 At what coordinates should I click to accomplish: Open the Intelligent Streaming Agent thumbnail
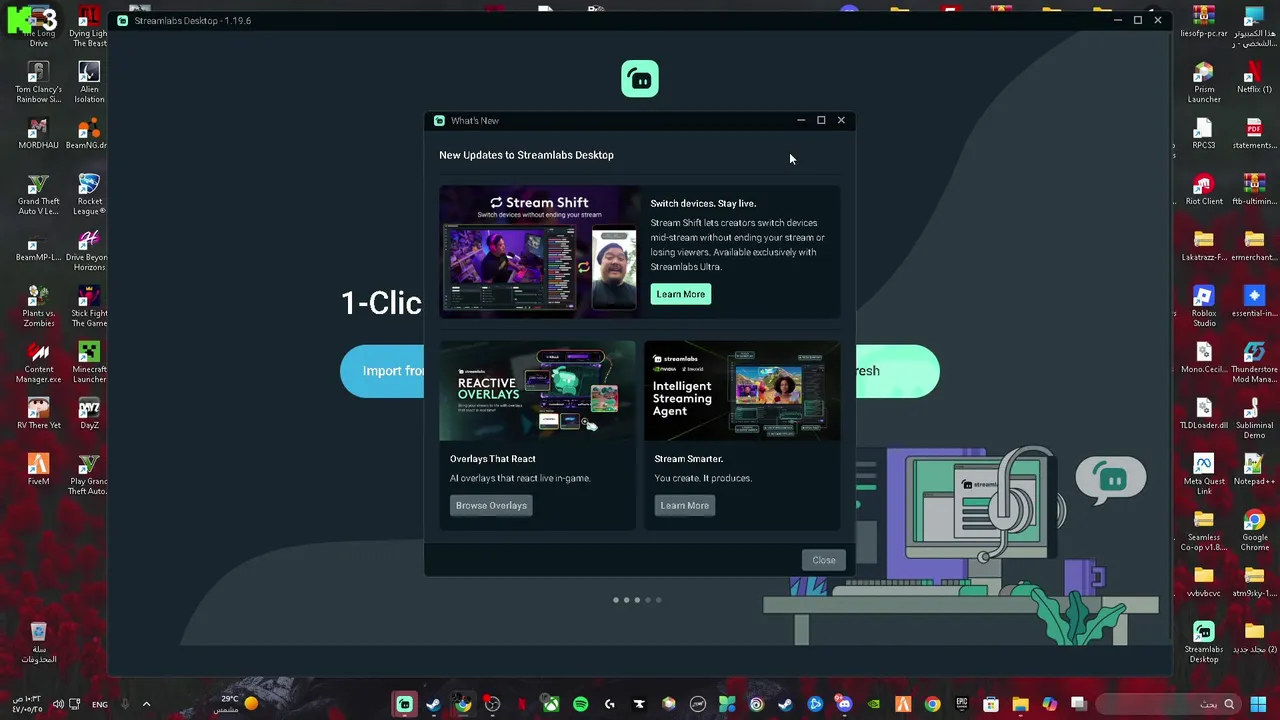pyautogui.click(x=742, y=391)
